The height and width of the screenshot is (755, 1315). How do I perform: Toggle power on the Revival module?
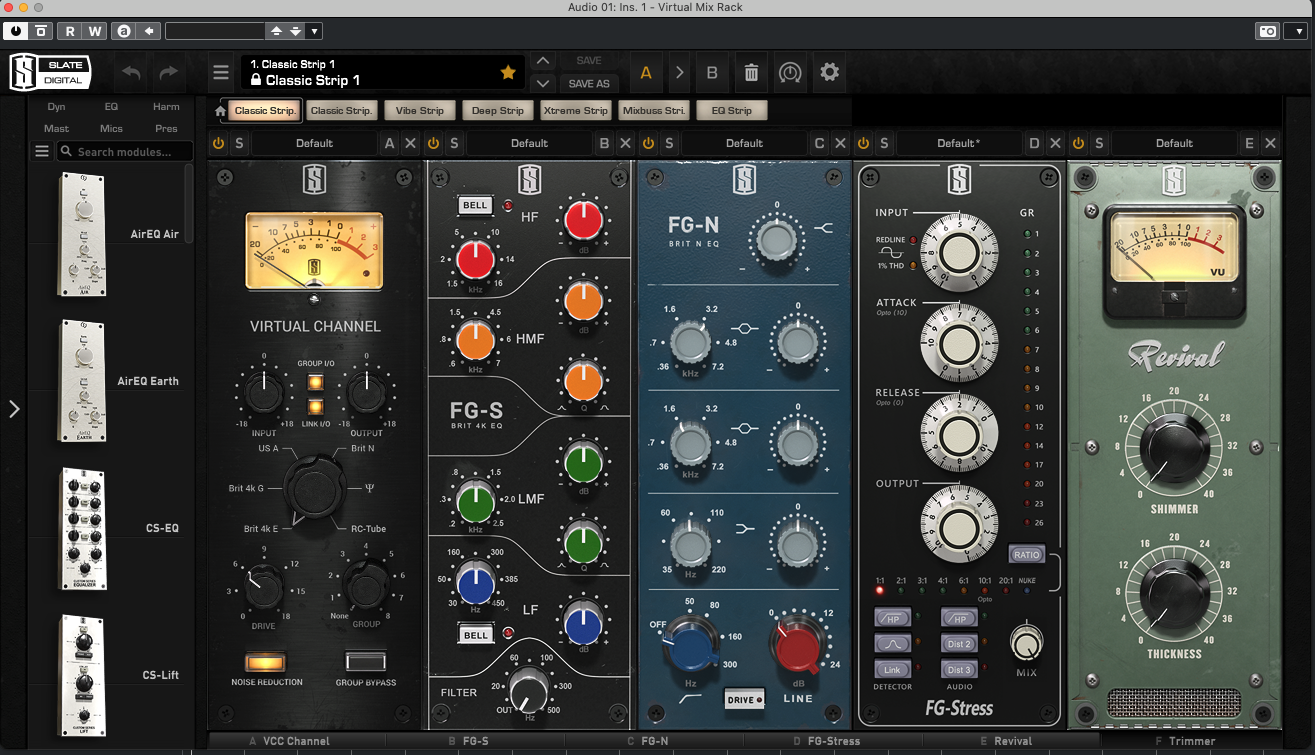point(1078,143)
